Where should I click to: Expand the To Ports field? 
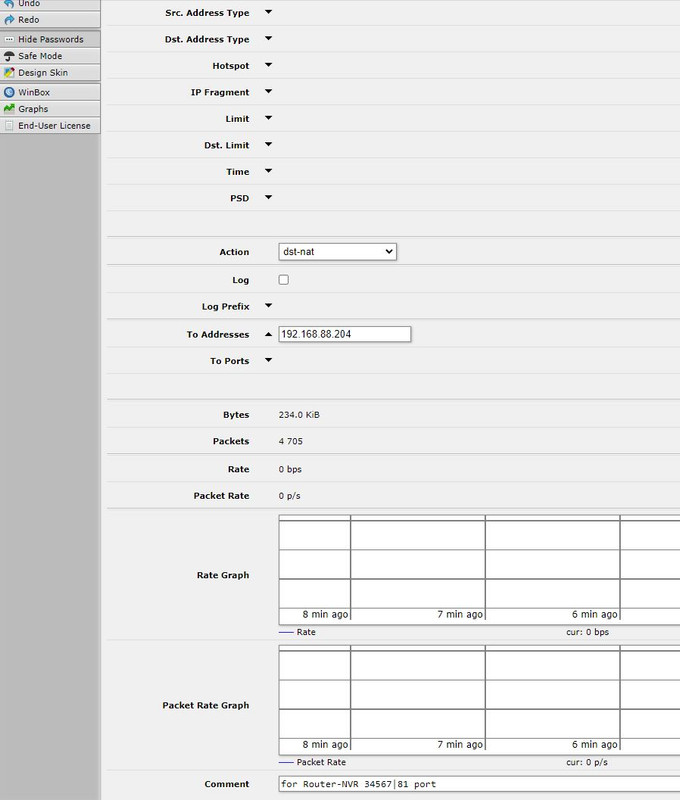[x=268, y=361]
